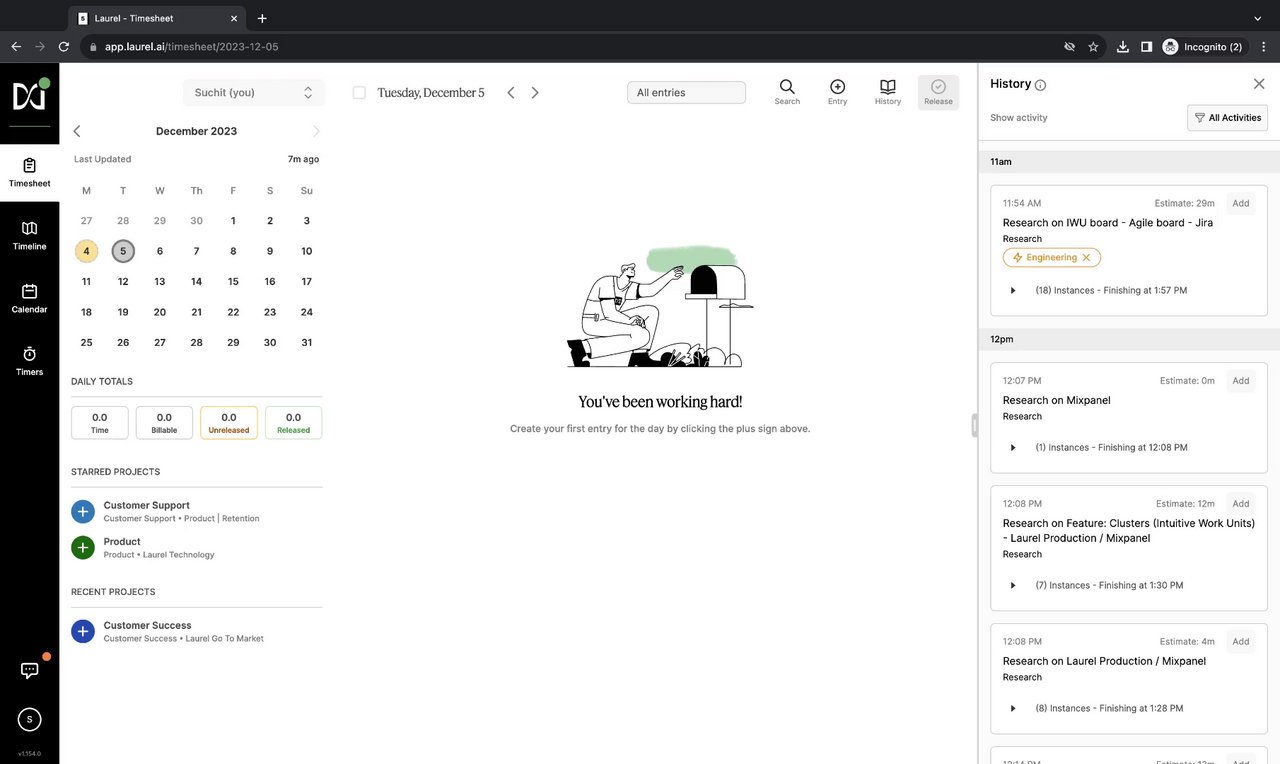Add entry for Product project
1280x764 pixels.
pyautogui.click(x=83, y=547)
